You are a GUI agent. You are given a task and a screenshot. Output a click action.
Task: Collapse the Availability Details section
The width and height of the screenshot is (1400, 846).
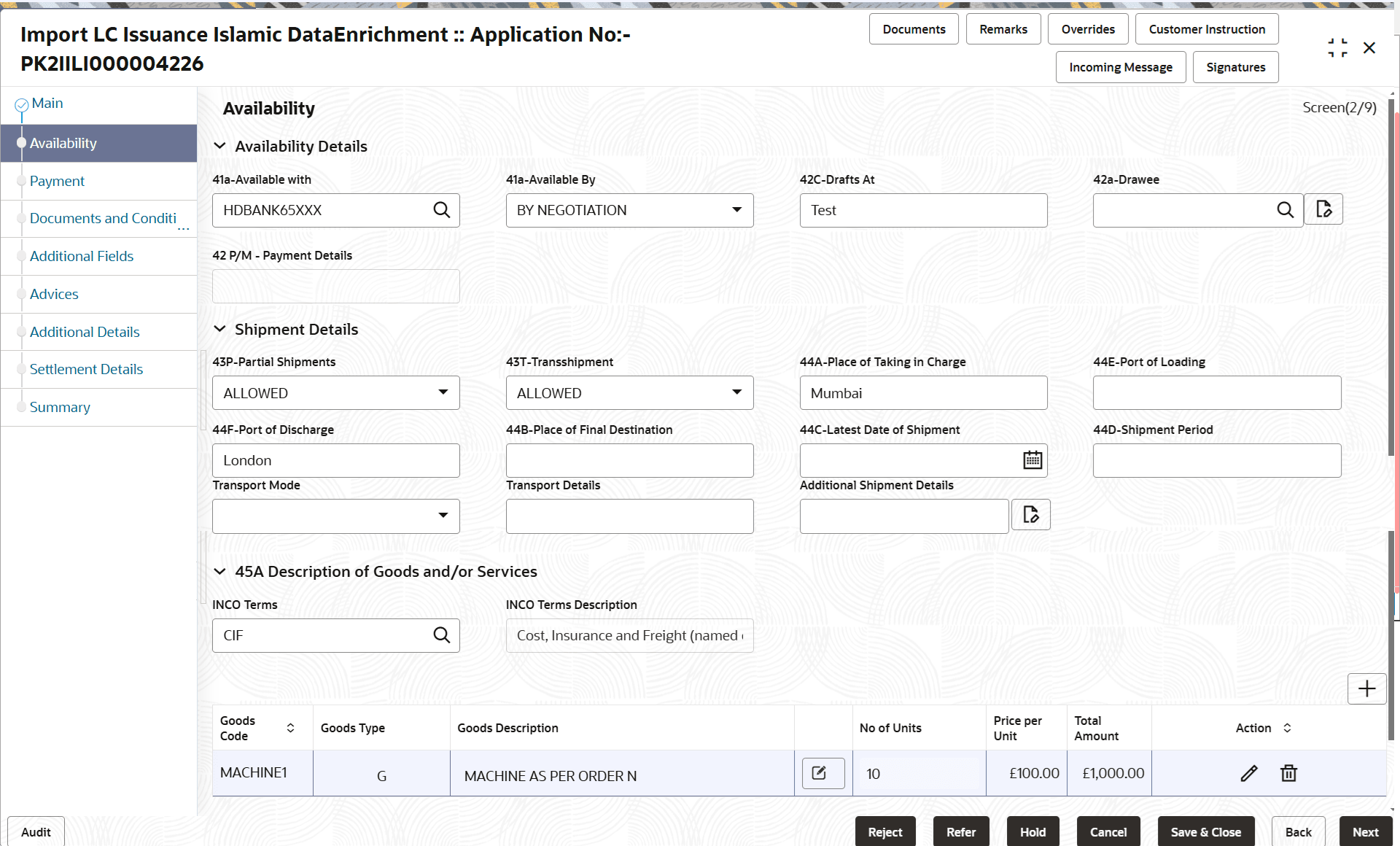(x=219, y=147)
